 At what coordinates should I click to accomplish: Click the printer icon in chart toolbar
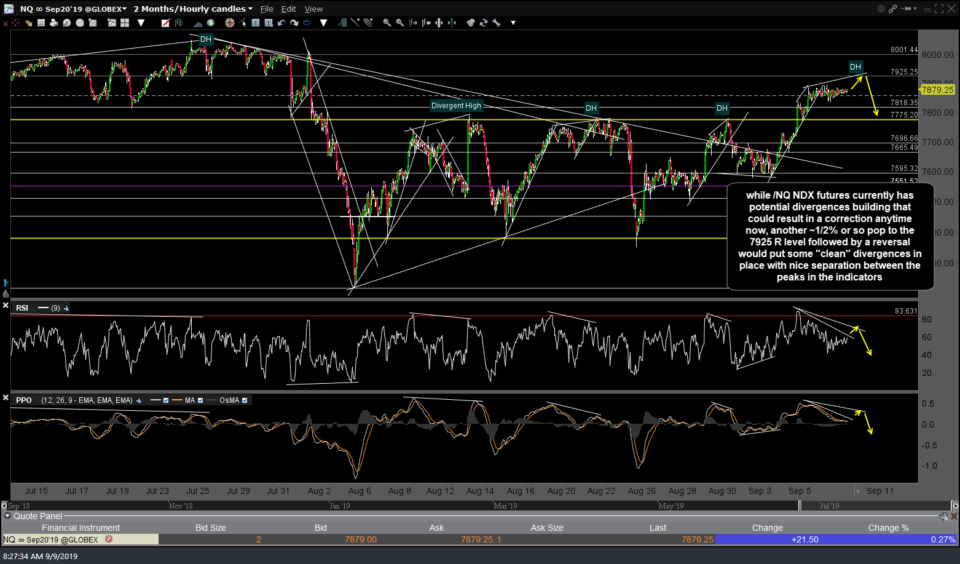[54, 23]
